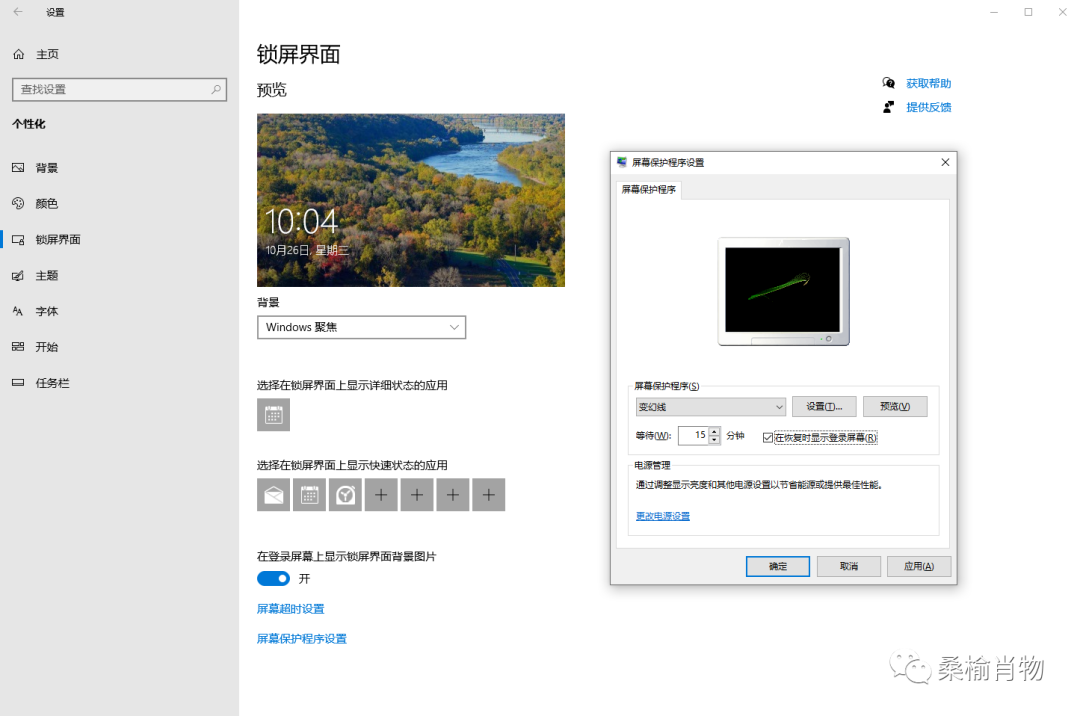
Task: Click the screensaver dialog title icon
Action: tap(622, 162)
